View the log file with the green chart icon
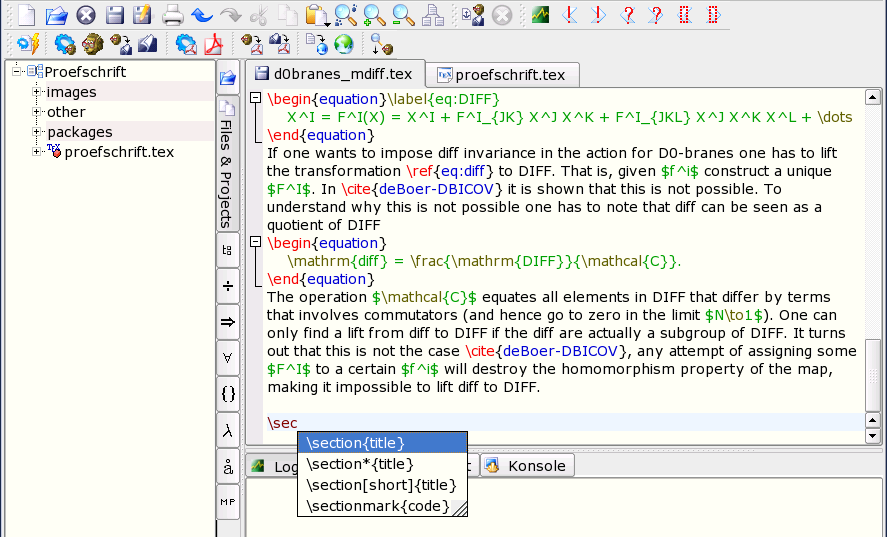887x537 pixels. [540, 15]
